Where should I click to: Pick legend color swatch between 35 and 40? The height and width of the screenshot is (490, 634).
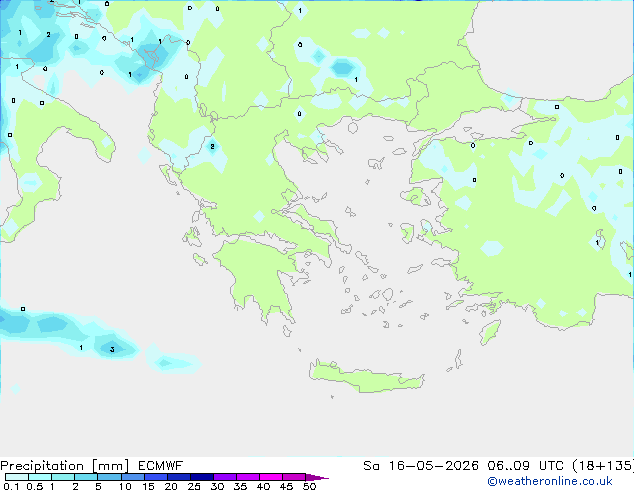(248, 477)
